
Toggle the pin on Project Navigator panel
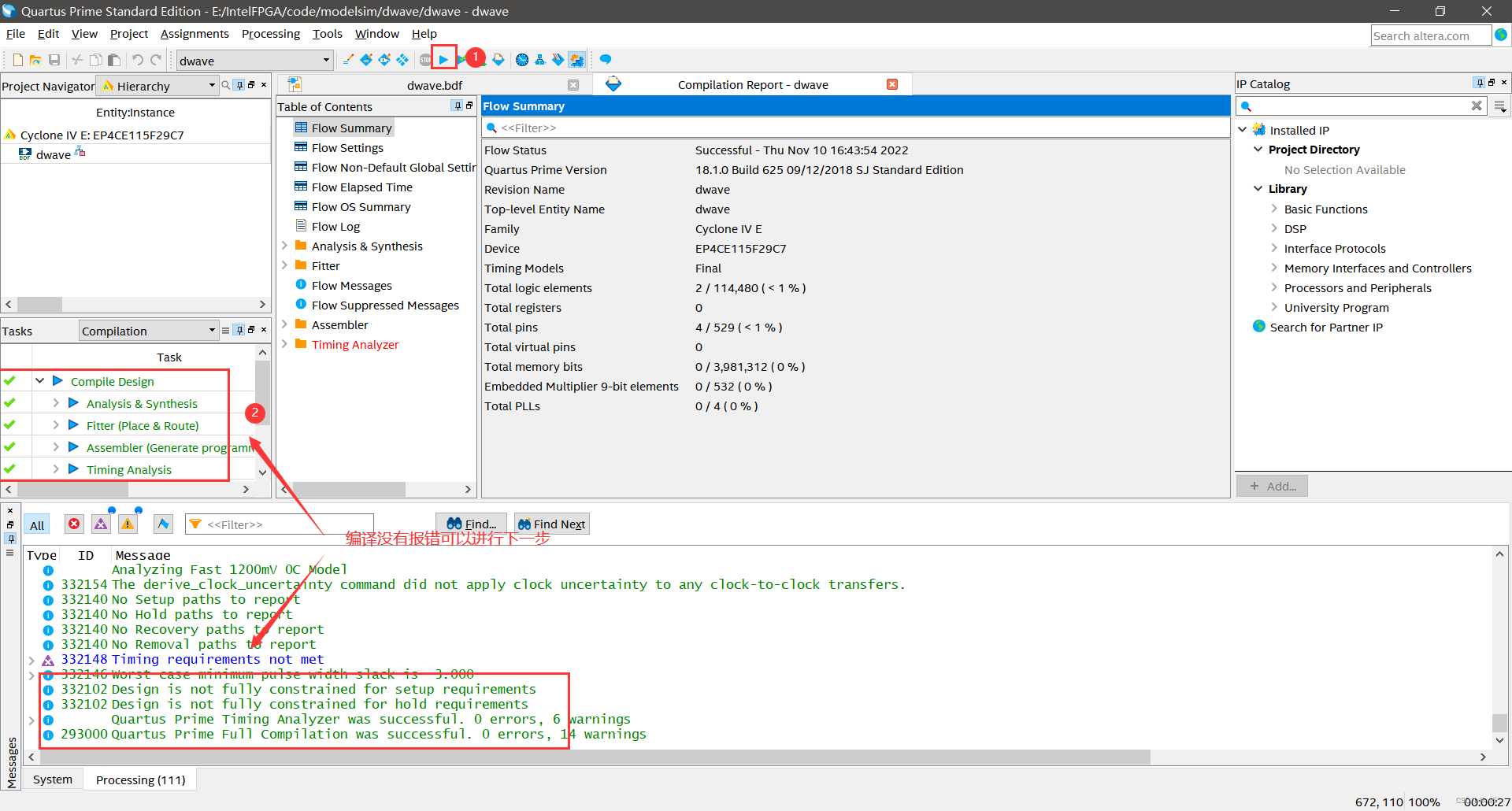click(x=239, y=85)
